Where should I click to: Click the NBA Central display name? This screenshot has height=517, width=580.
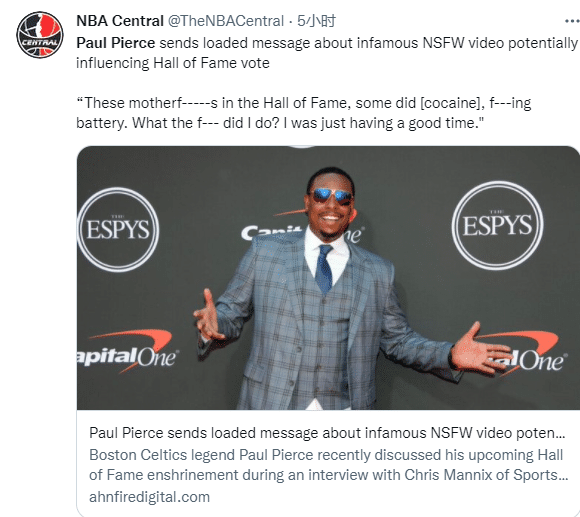120,21
